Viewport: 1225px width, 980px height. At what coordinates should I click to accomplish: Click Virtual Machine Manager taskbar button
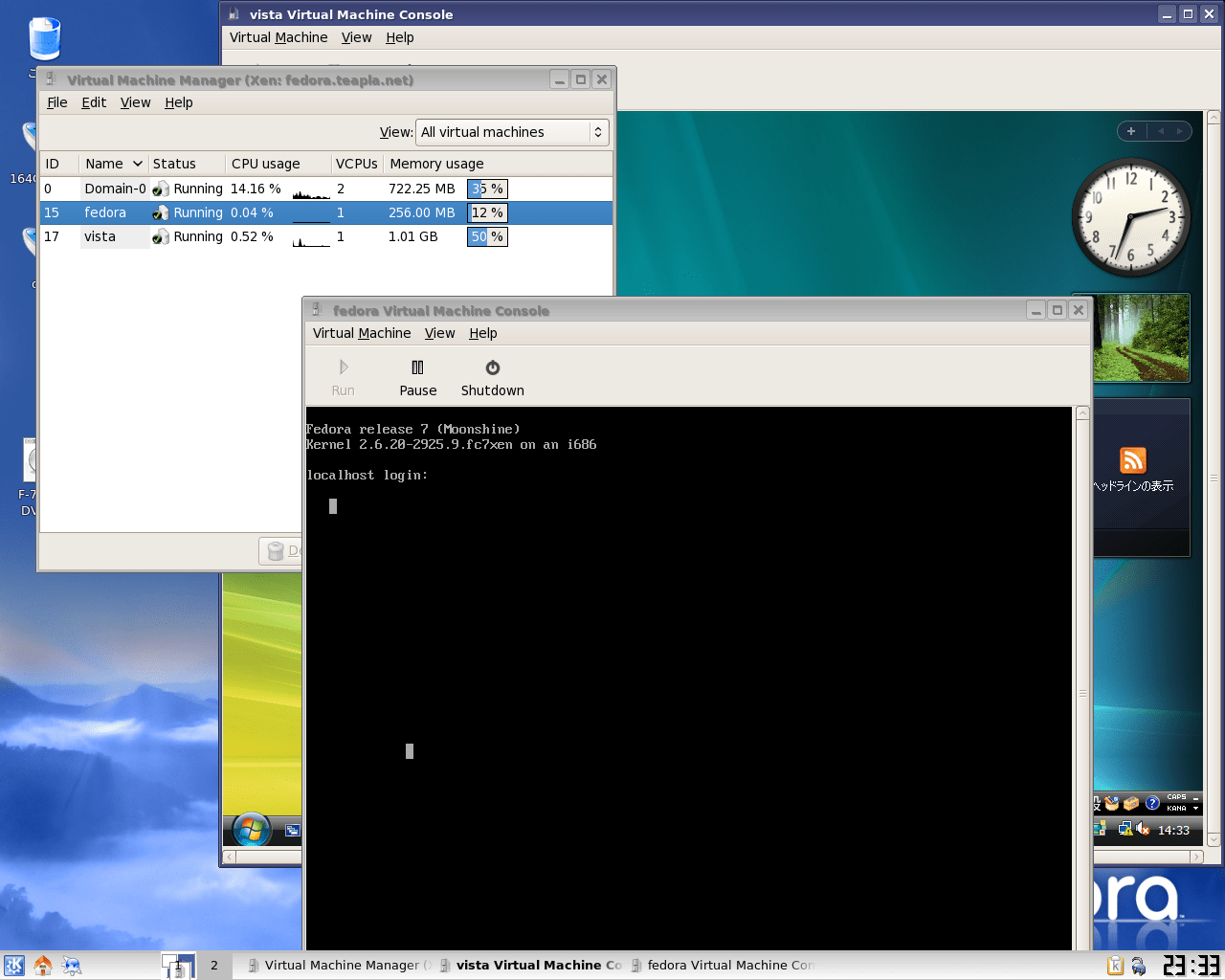tap(339, 966)
